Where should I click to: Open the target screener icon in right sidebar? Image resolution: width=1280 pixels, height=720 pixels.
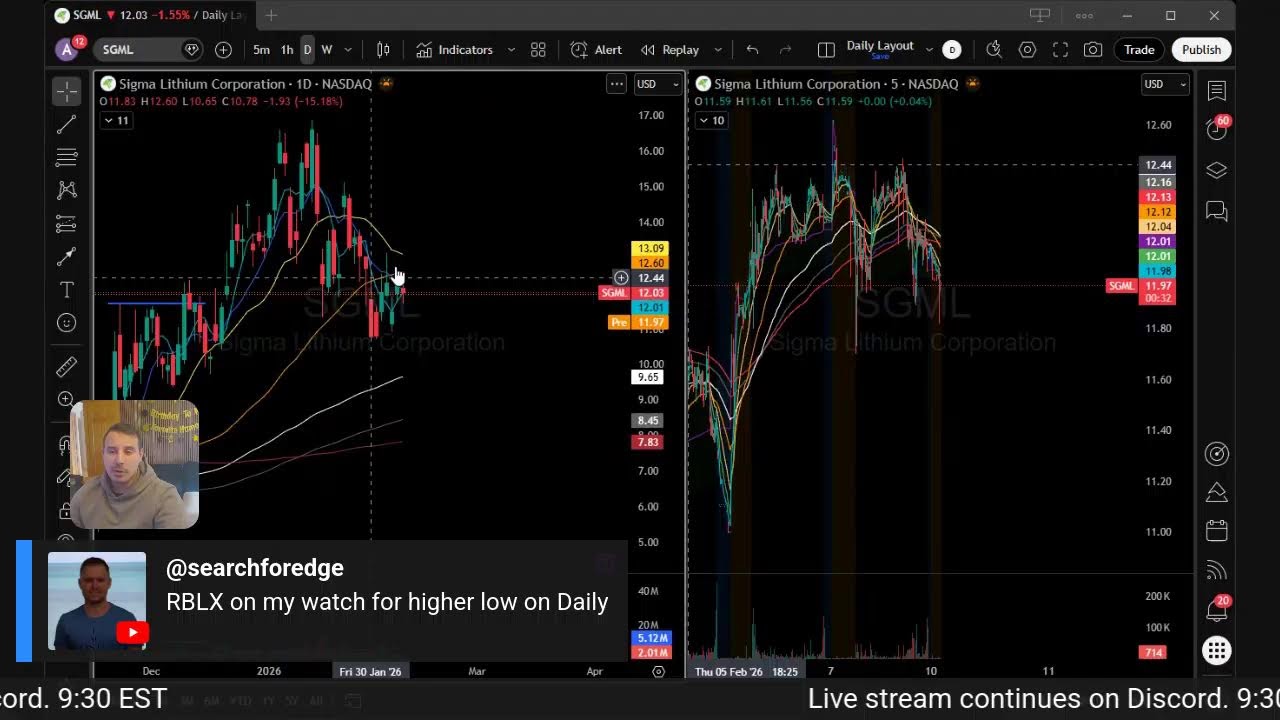1217,454
